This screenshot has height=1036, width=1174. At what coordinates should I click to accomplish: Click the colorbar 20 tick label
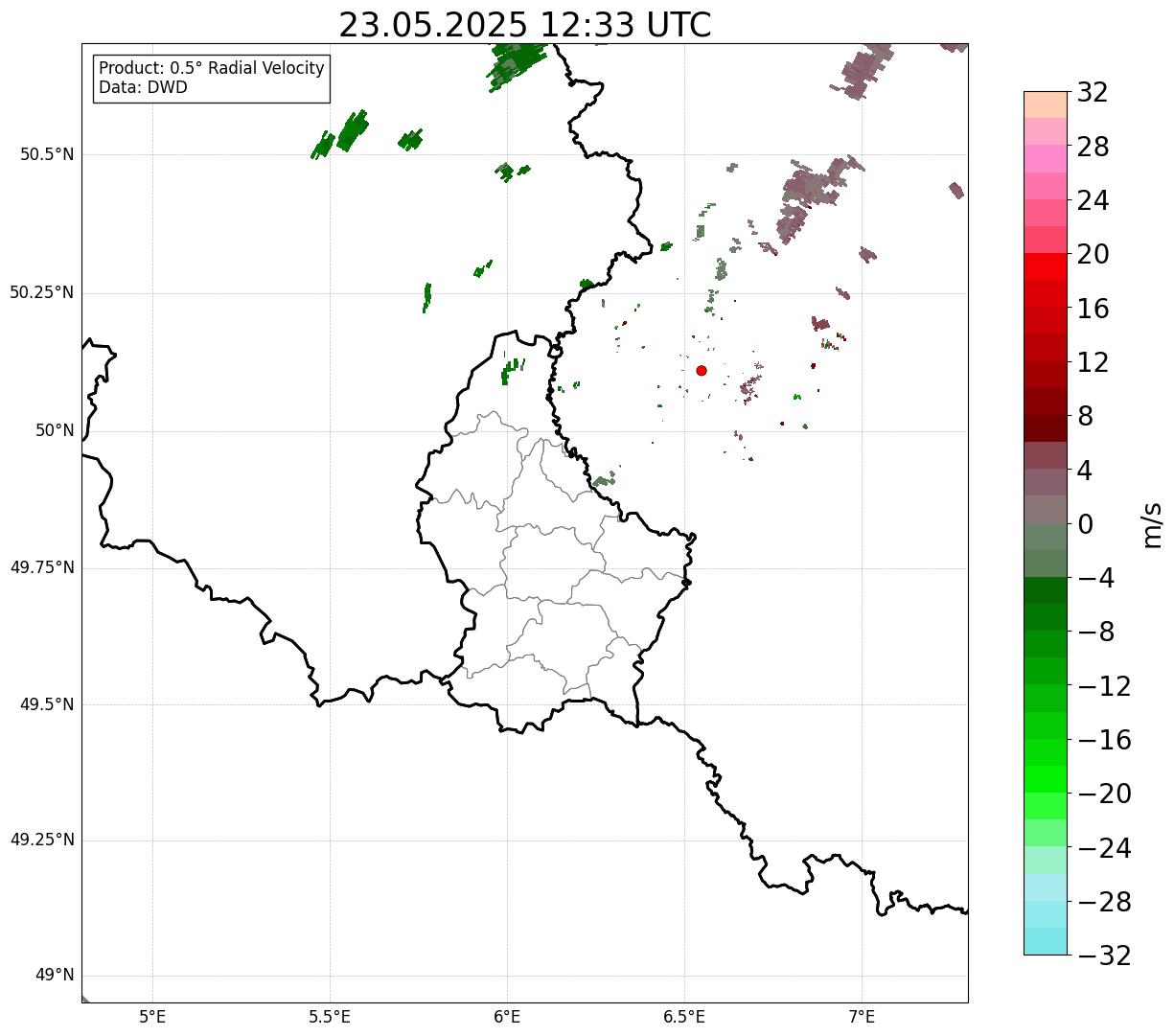[1093, 254]
